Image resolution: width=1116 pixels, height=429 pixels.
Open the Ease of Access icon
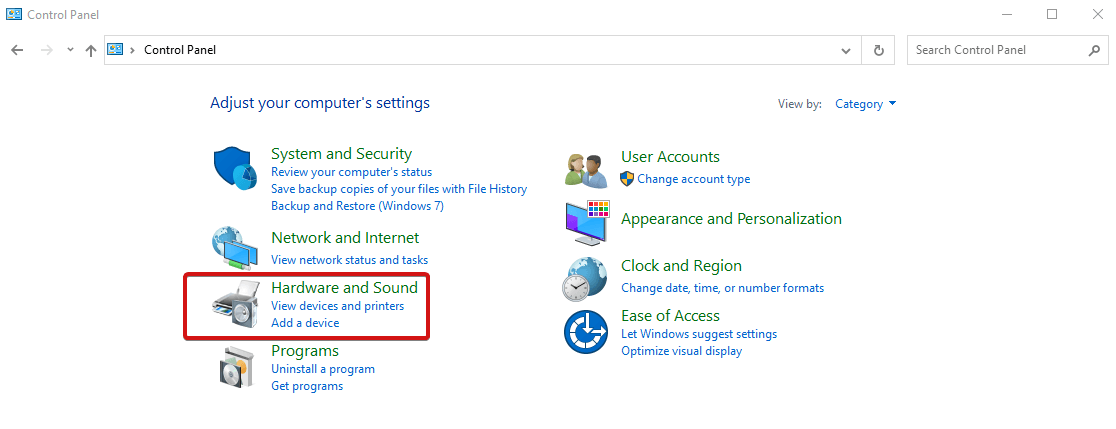(x=586, y=332)
